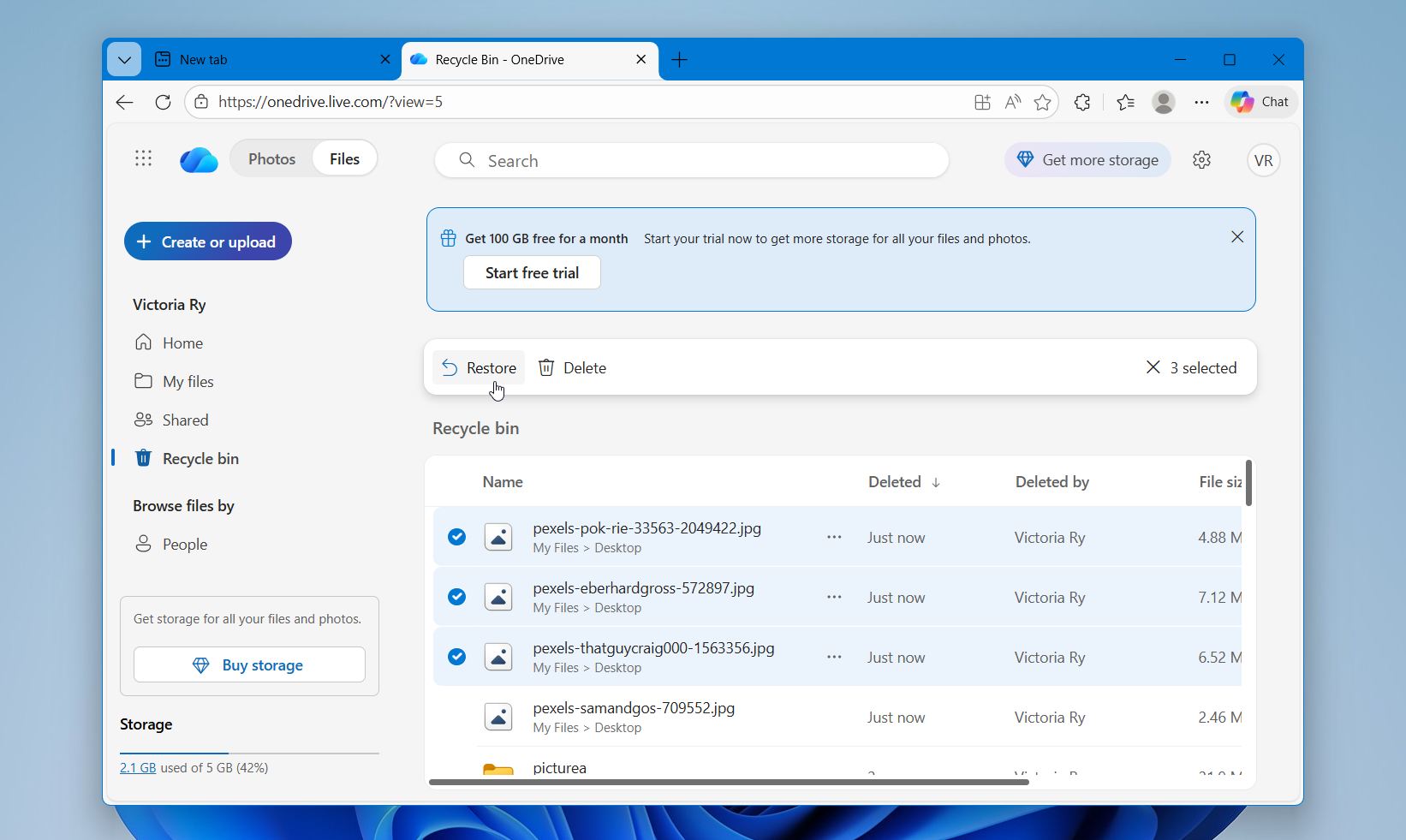Open Copilot Chat in the browser toolbar
This screenshot has width=1406, height=840.
tap(1260, 102)
